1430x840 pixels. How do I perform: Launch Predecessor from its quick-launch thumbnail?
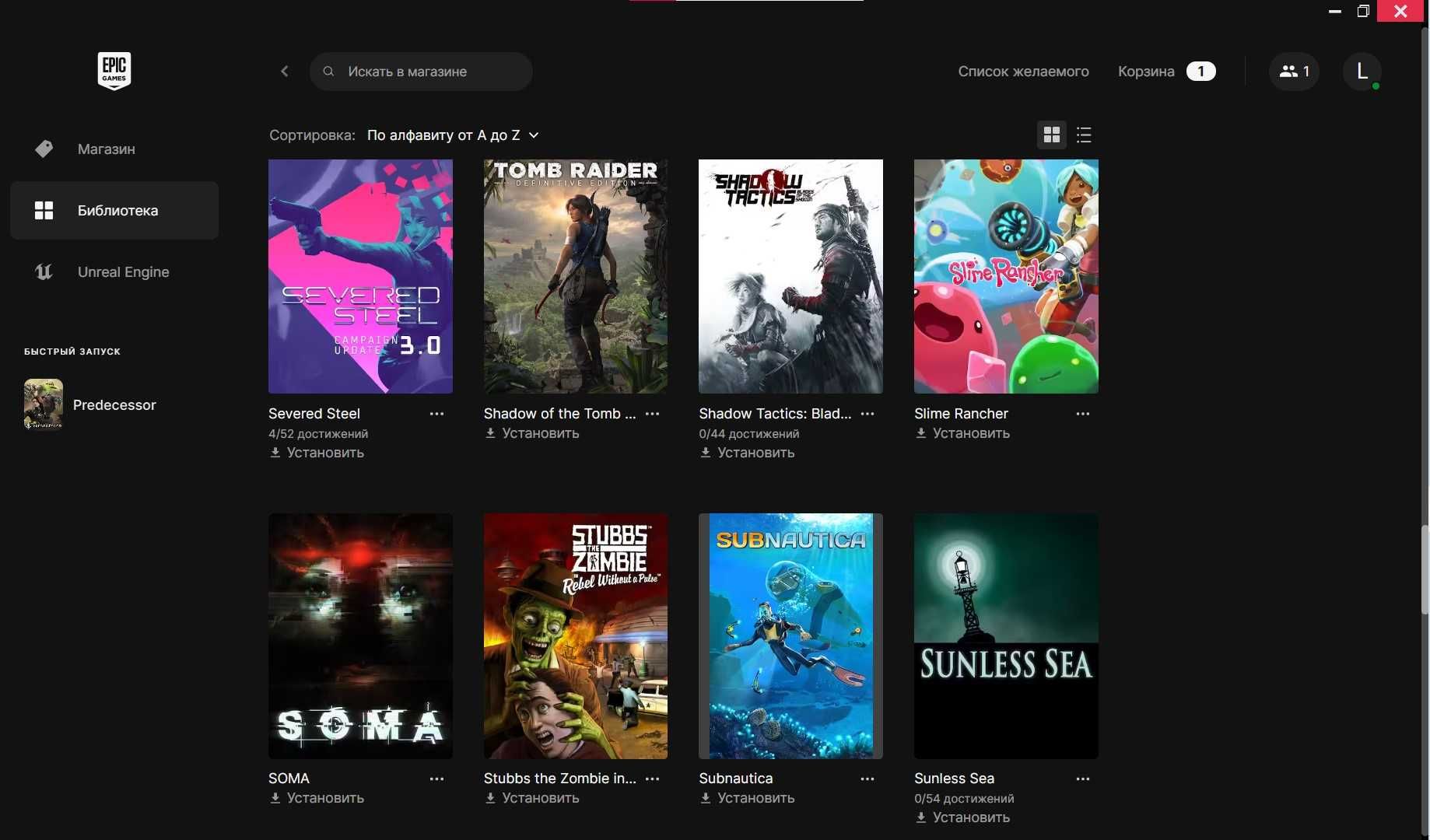click(44, 404)
